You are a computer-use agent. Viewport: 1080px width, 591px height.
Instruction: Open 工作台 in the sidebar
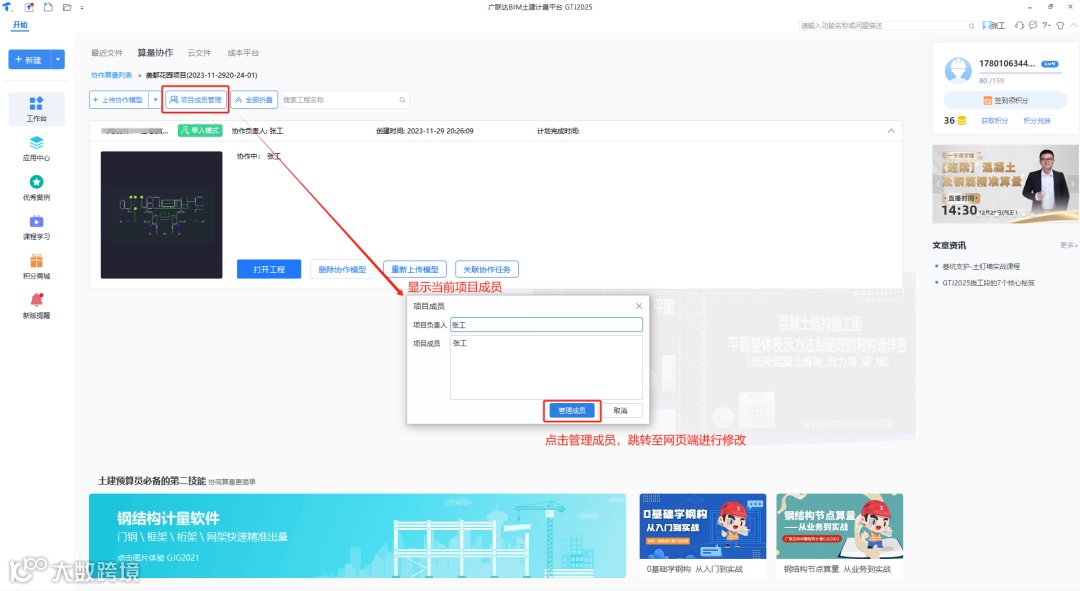coord(37,109)
